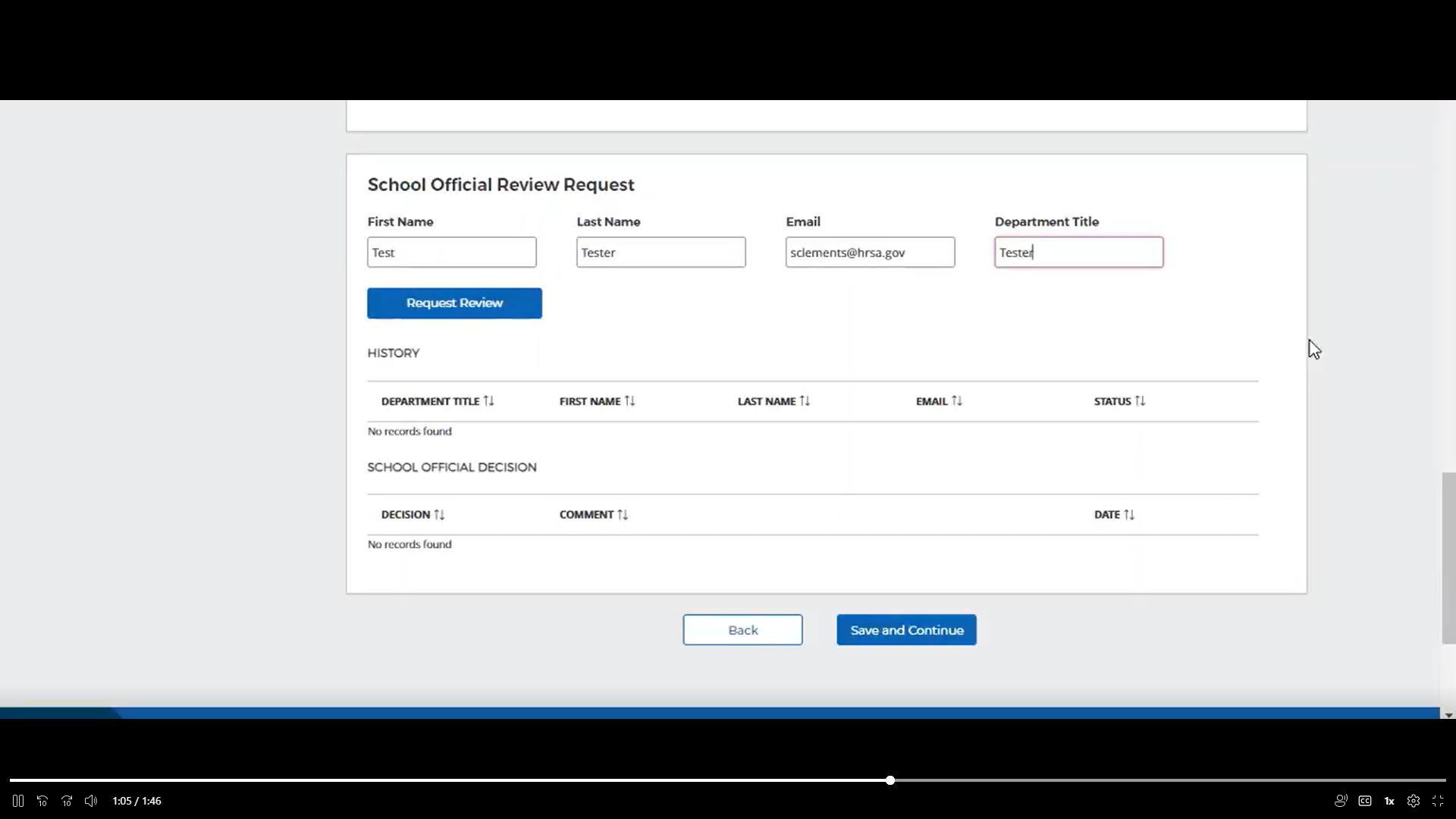Toggle closed captions
The width and height of the screenshot is (1456, 819).
click(1365, 801)
